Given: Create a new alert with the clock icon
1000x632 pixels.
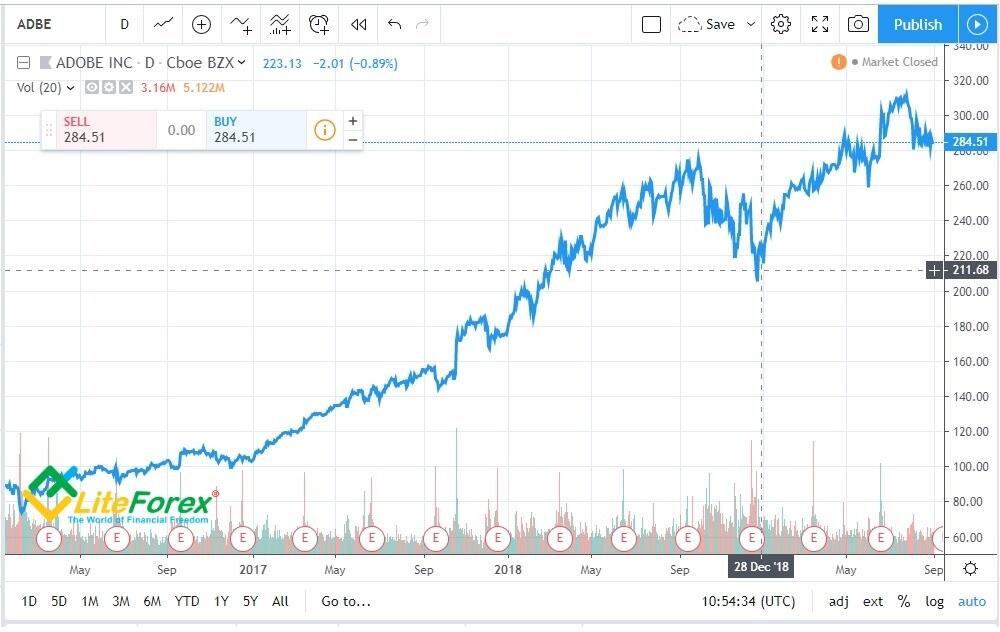Looking at the screenshot, I should (x=319, y=24).
